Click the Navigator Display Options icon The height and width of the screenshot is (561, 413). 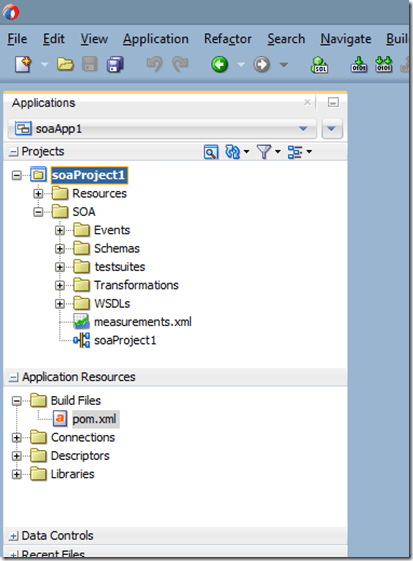click(295, 152)
